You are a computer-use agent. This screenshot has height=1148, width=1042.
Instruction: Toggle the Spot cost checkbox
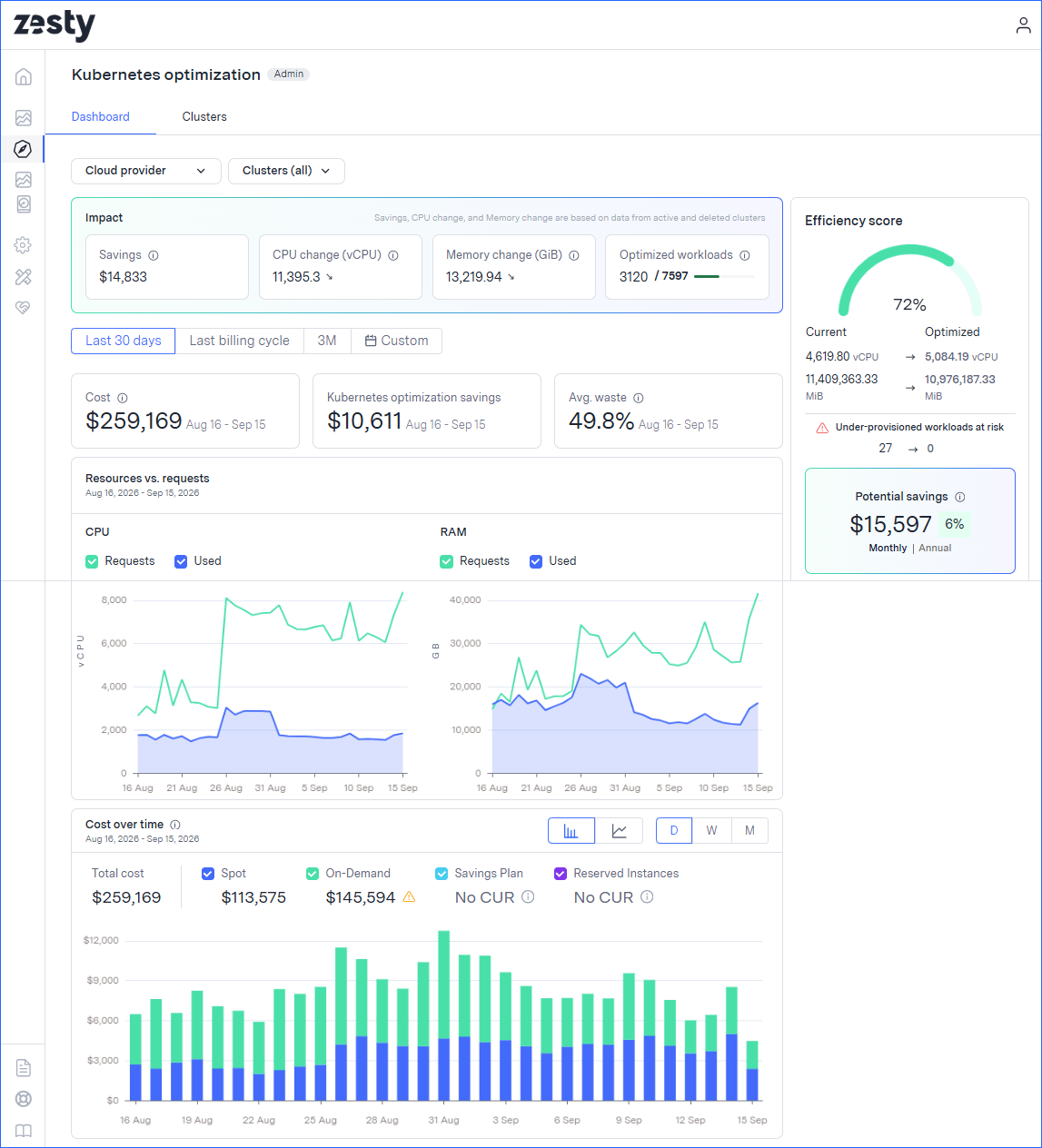click(208, 874)
